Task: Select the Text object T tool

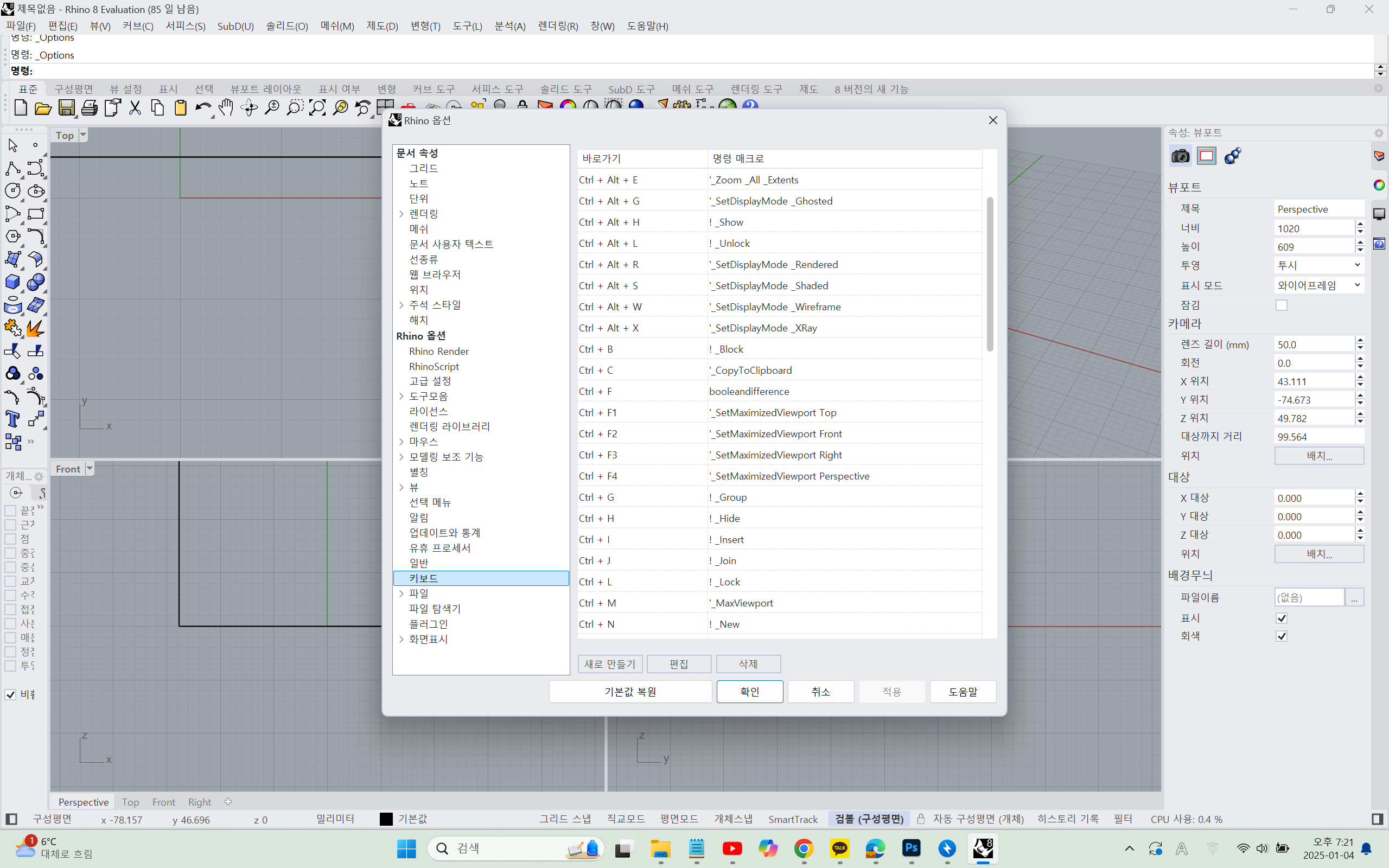Action: [x=12, y=419]
